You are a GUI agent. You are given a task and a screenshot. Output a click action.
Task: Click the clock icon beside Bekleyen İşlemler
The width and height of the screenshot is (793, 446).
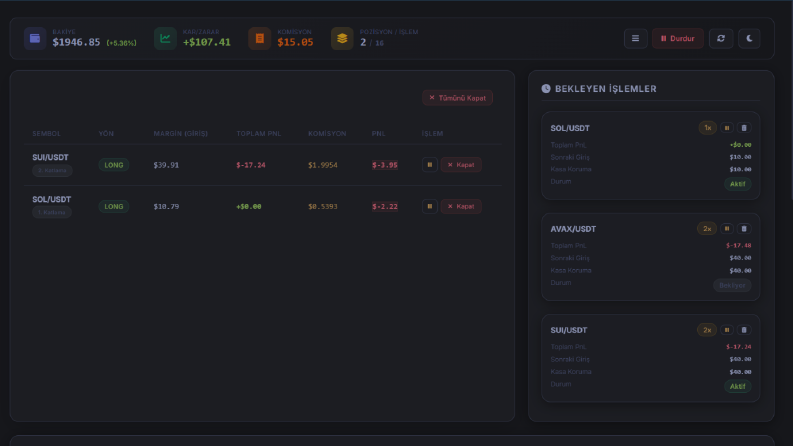tap(546, 88)
